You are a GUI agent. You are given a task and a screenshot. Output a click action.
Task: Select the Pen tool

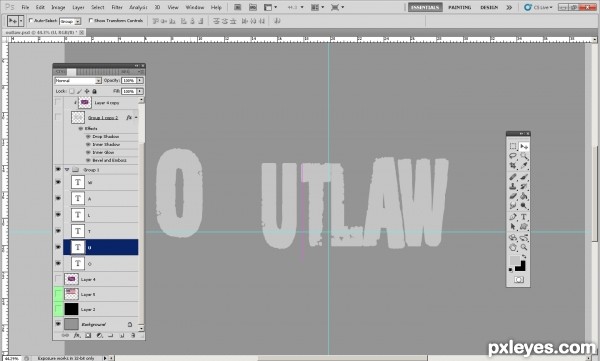point(513,217)
